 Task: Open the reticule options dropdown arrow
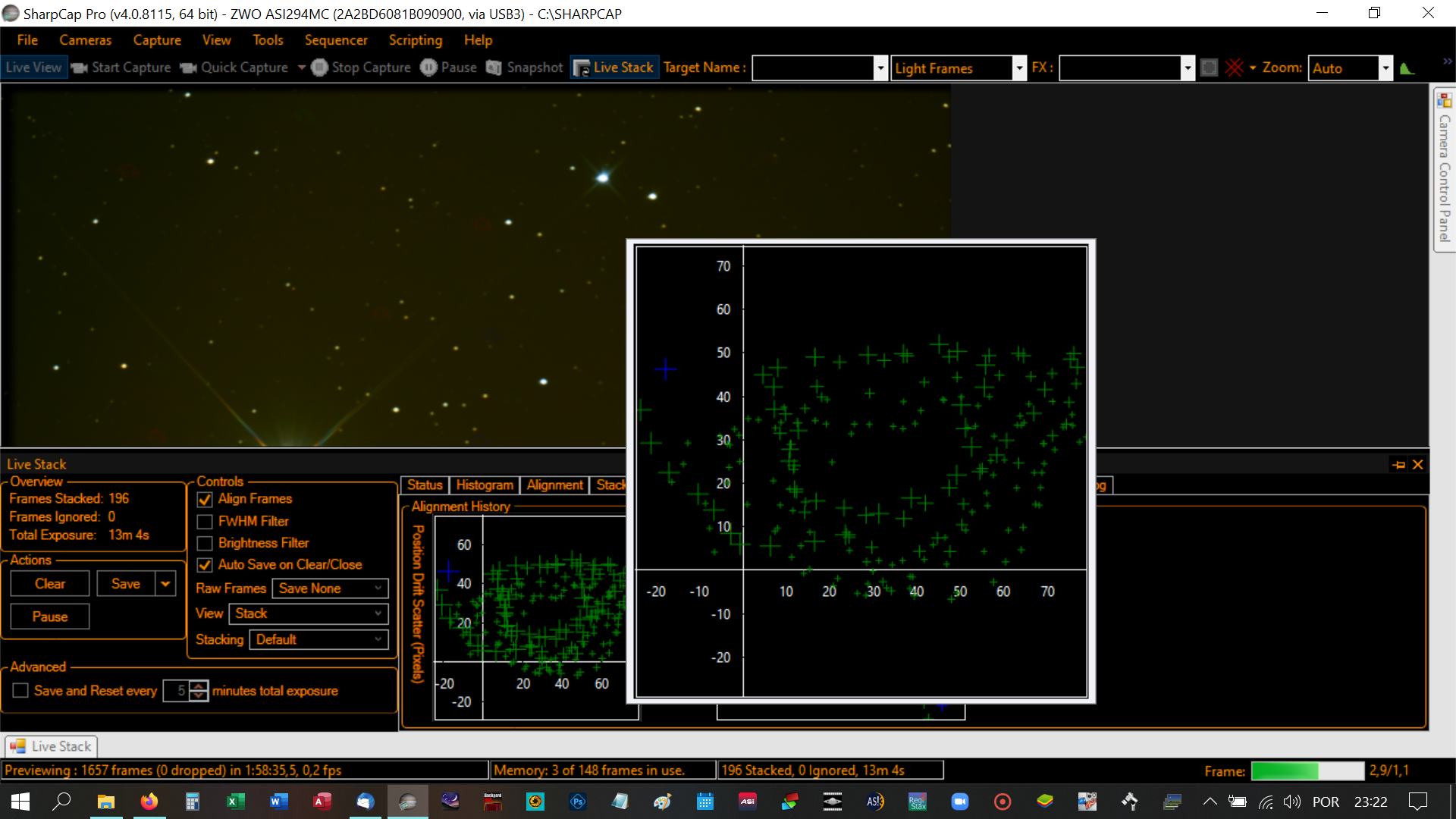(x=1253, y=67)
